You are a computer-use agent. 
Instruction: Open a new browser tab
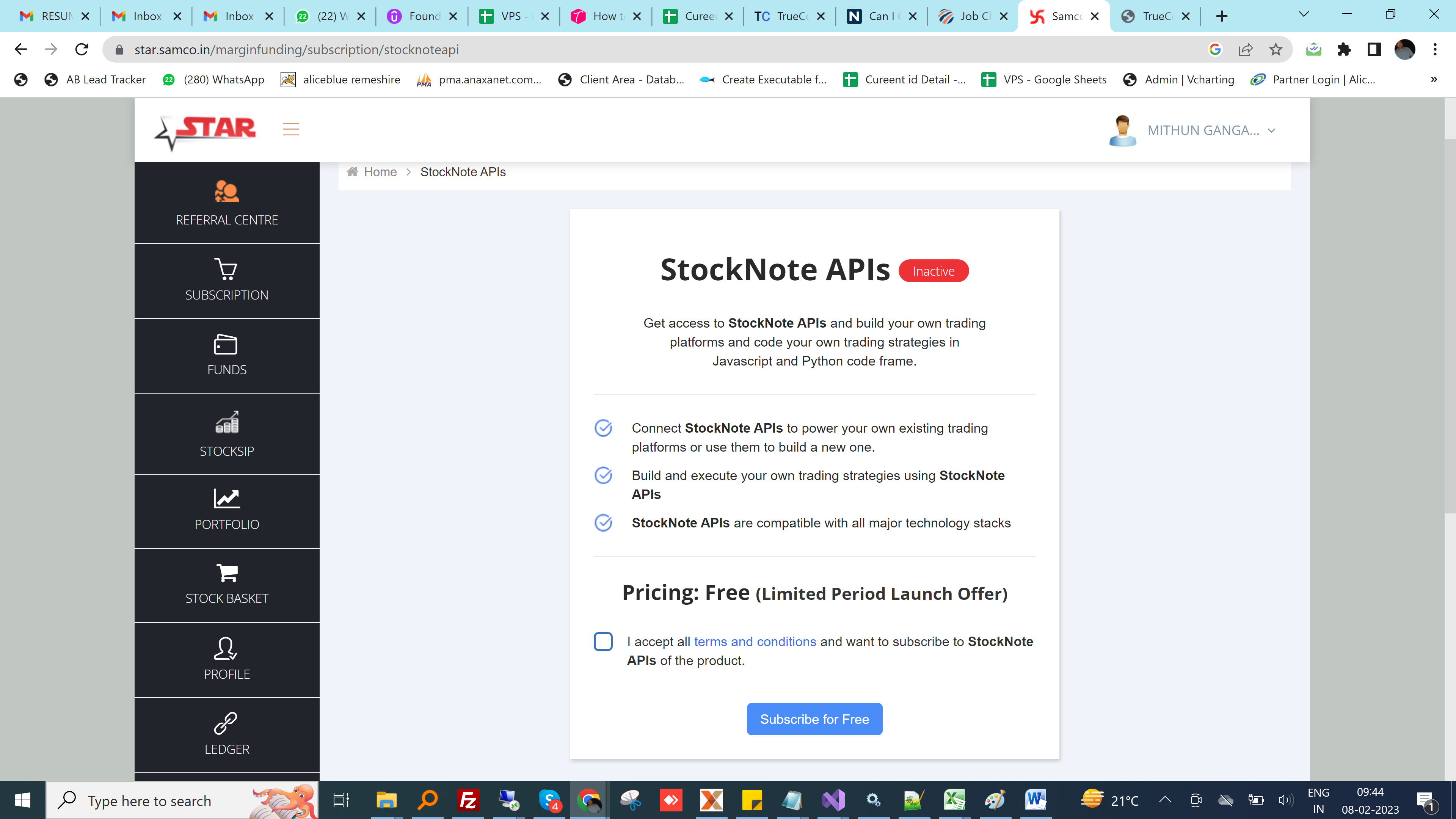(1221, 16)
